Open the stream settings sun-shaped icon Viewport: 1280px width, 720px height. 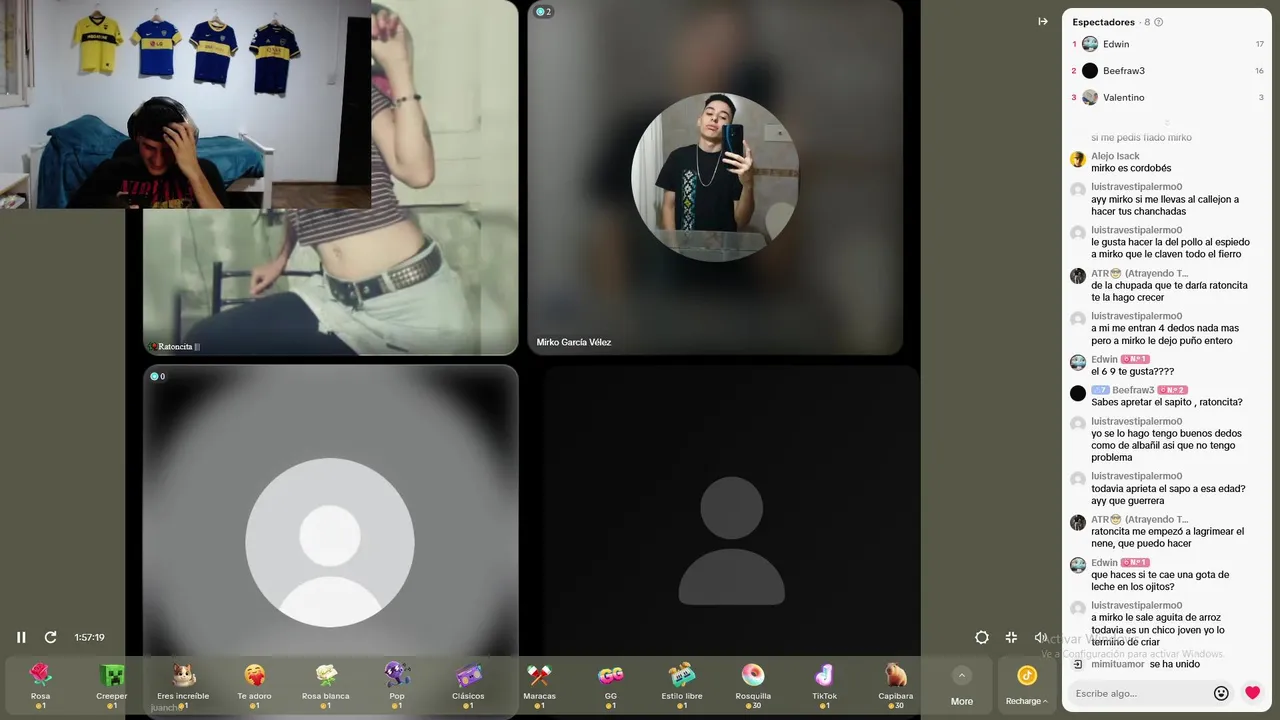click(982, 637)
